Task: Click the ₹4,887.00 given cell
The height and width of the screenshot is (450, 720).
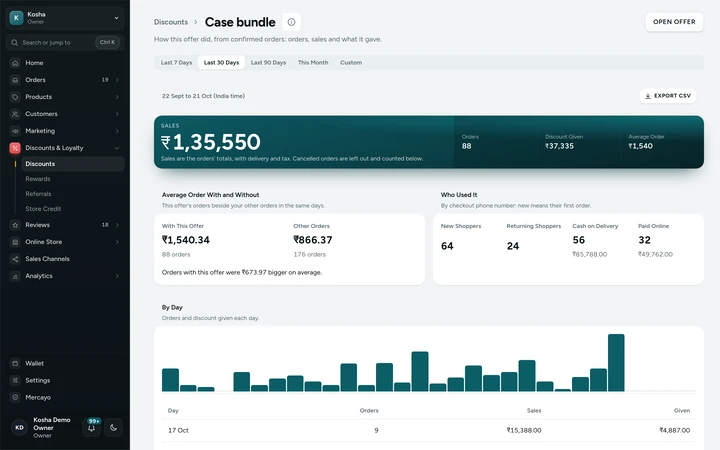Action: [x=675, y=430]
